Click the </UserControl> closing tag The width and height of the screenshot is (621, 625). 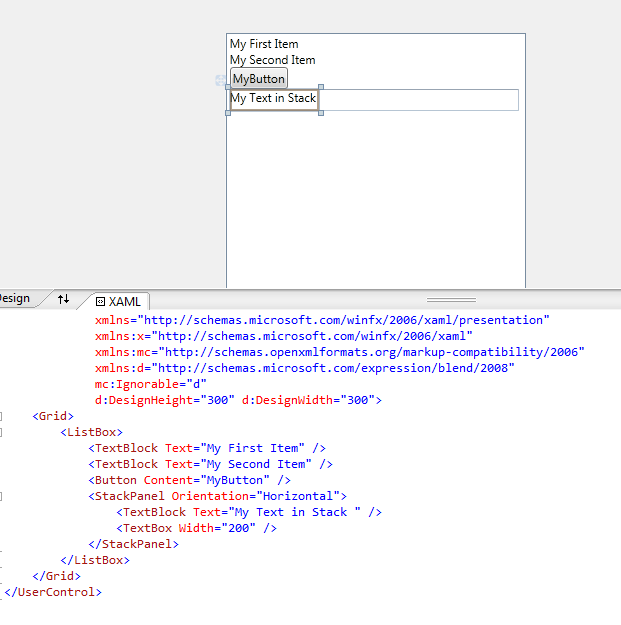tap(53, 592)
